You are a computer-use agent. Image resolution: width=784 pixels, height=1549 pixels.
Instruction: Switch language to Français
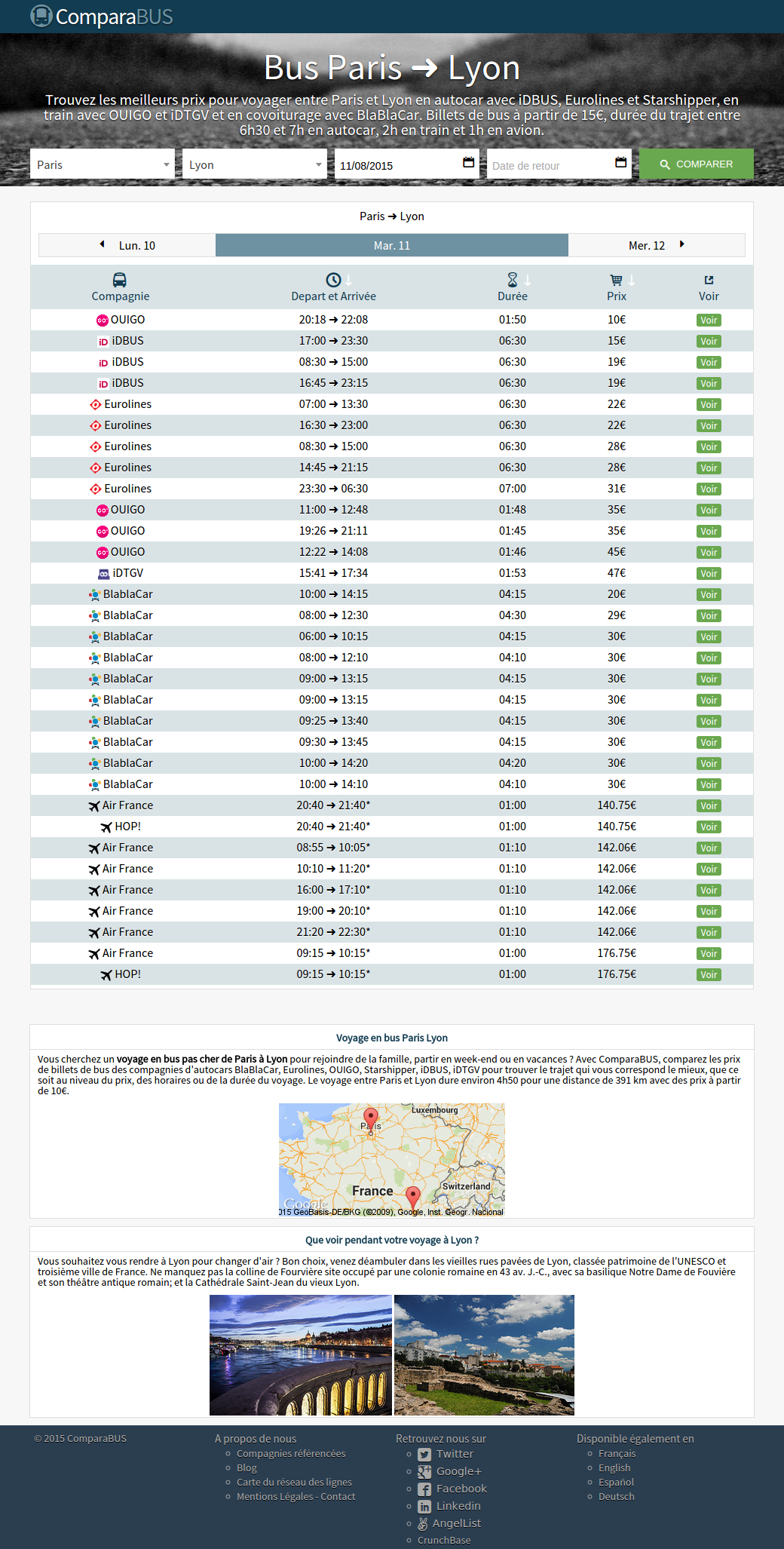[x=617, y=1454]
